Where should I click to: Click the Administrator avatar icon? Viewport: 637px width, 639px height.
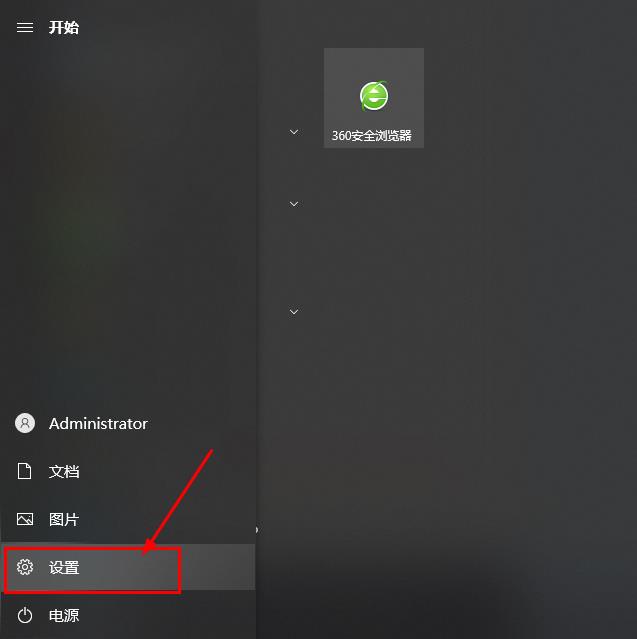tap(25, 423)
